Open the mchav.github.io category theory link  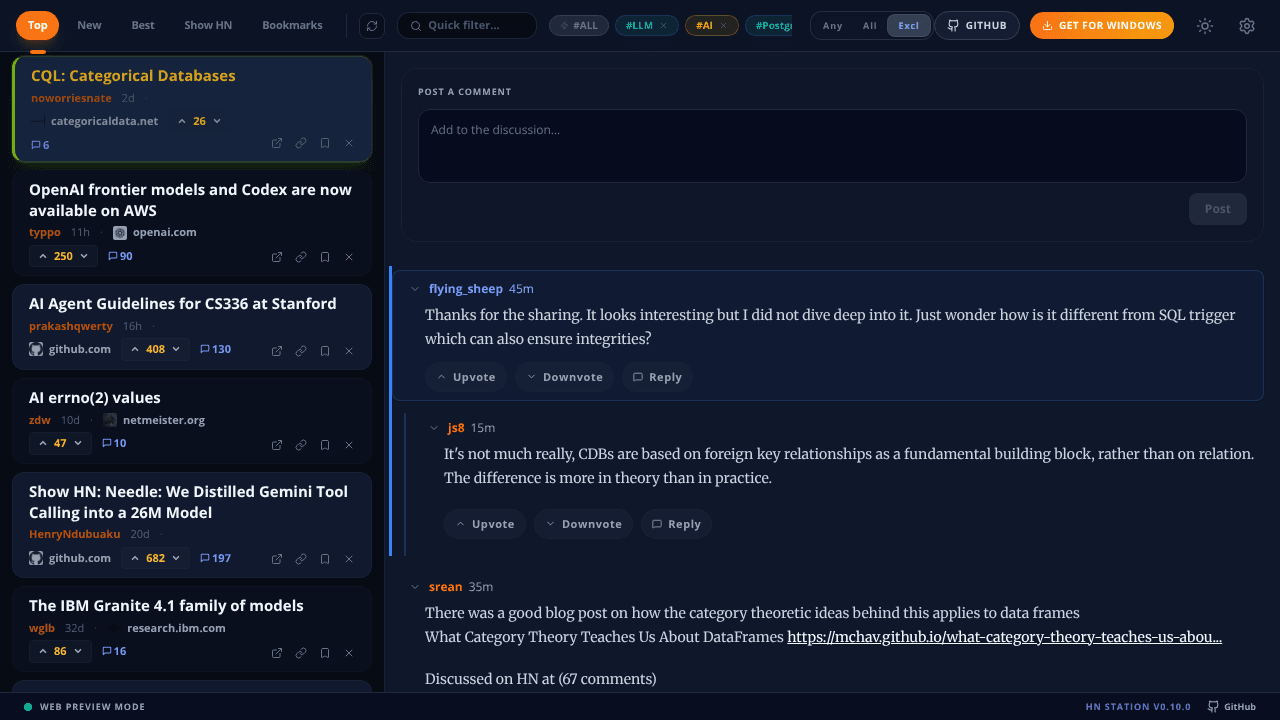click(x=1004, y=637)
